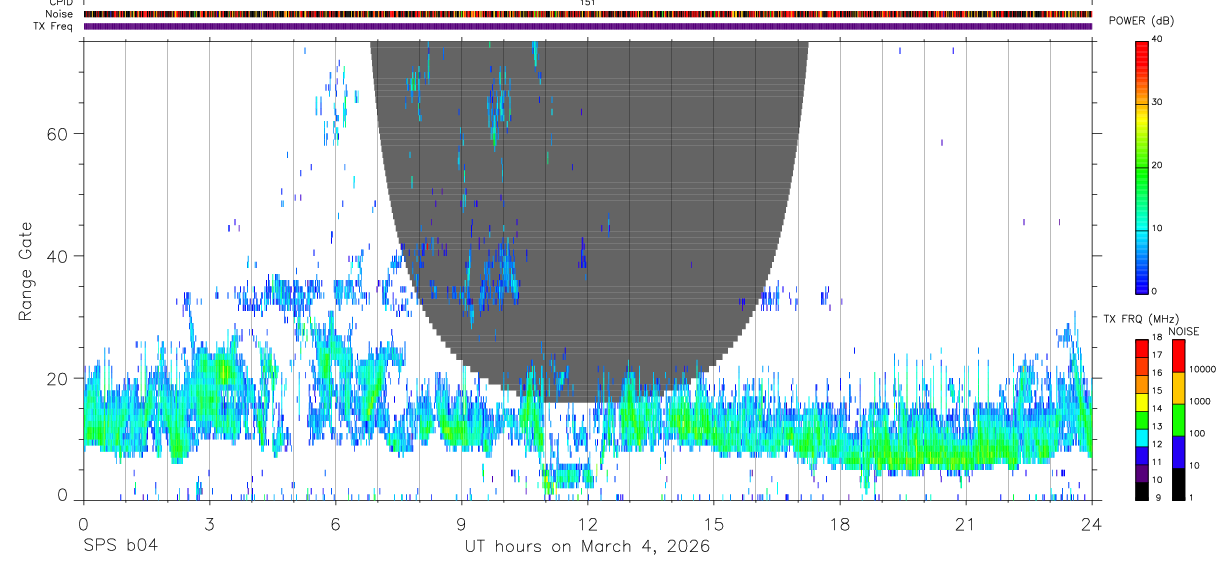This screenshot has height=567, width=1228.
Task: Click the '40' tick on POWER color bar
Action: click(1157, 39)
